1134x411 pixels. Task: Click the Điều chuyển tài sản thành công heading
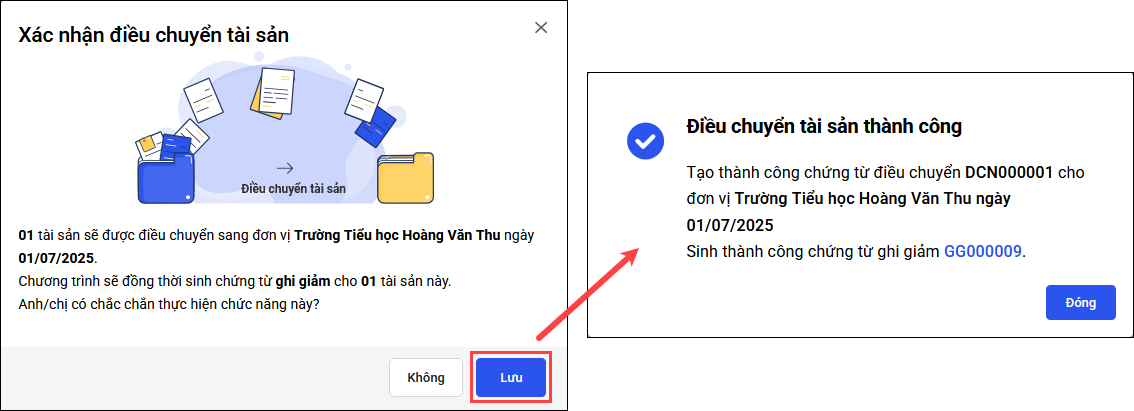click(824, 127)
